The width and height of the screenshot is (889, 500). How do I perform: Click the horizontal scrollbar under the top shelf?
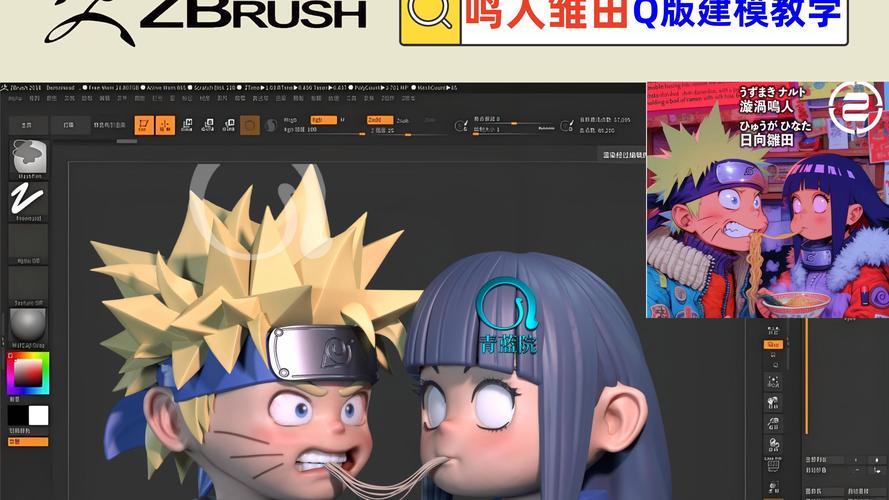coord(126,141)
